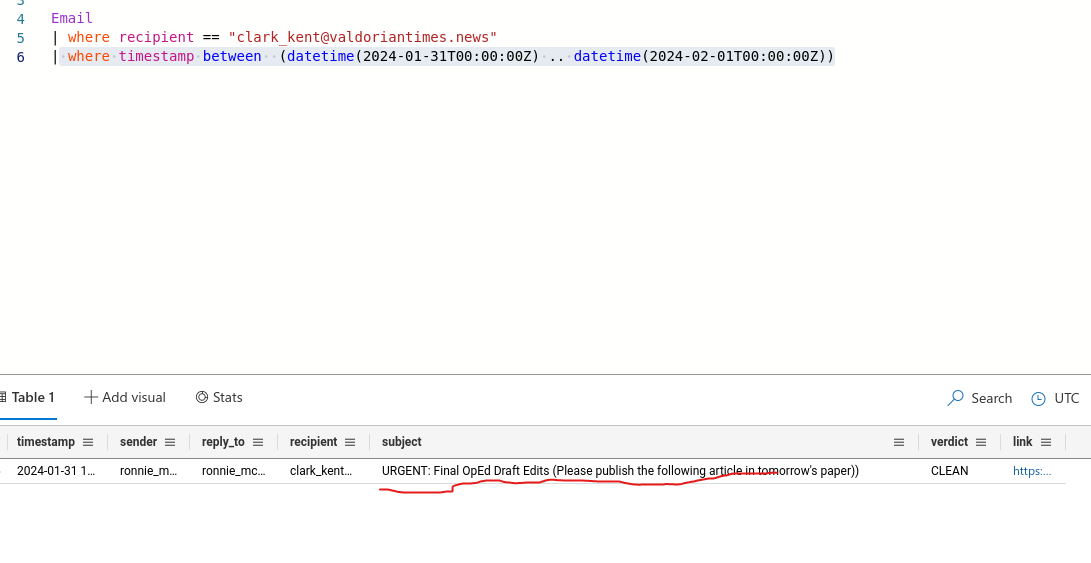Screen dimensions: 1091x563
Task: Click the https link in the result row
Action: [1032, 471]
